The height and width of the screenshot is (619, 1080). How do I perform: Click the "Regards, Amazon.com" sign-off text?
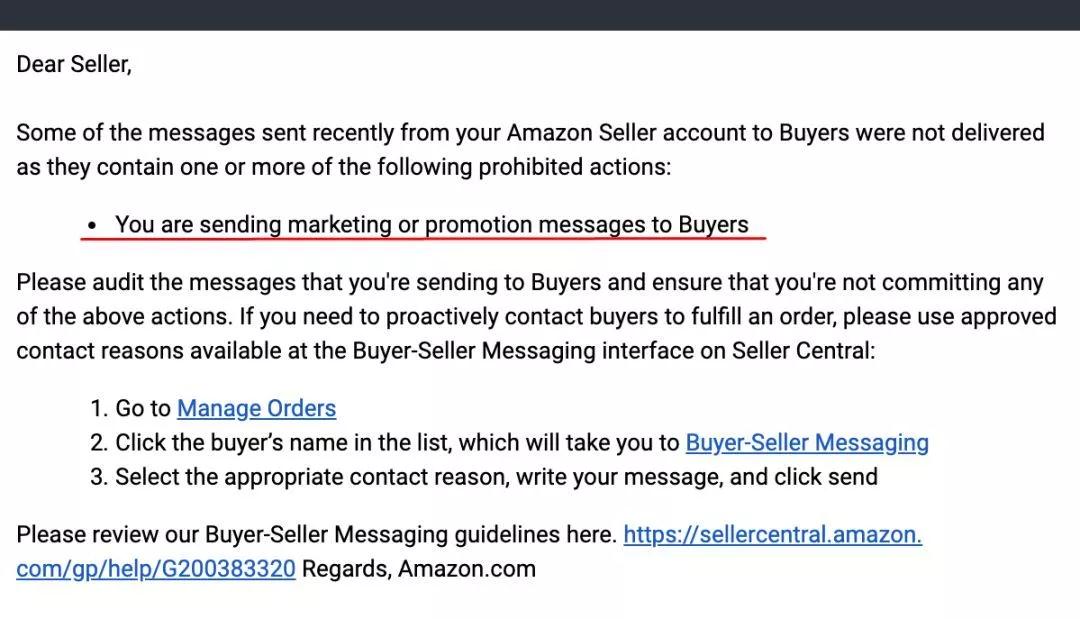pos(419,569)
